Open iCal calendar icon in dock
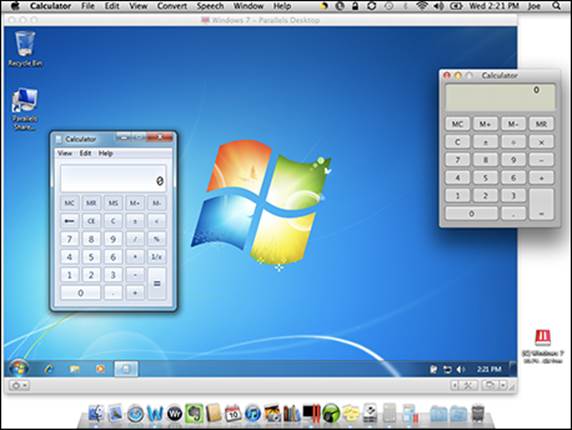Viewport: 572px width, 430px height. (x=233, y=414)
